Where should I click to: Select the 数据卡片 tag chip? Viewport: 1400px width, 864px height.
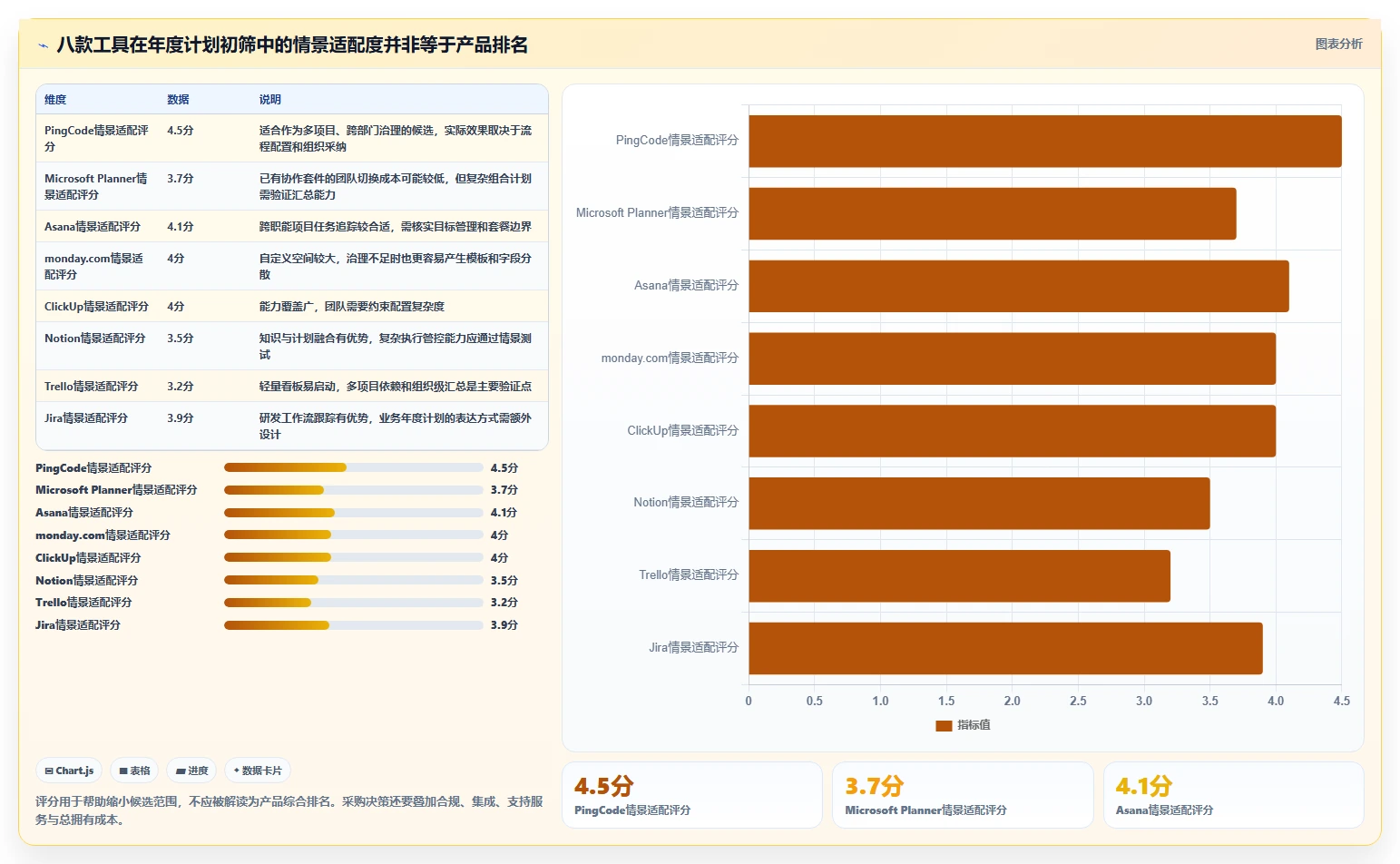click(258, 771)
